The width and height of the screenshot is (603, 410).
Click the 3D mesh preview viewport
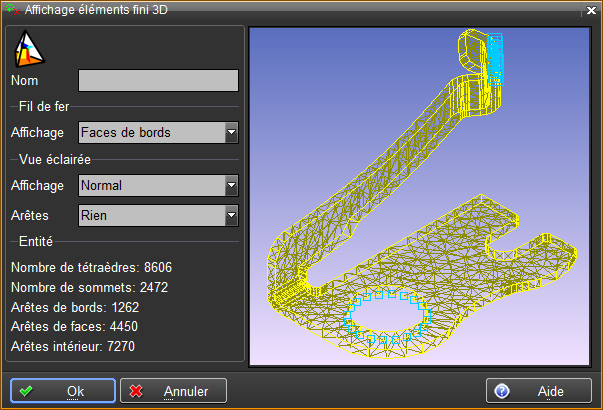click(420, 196)
